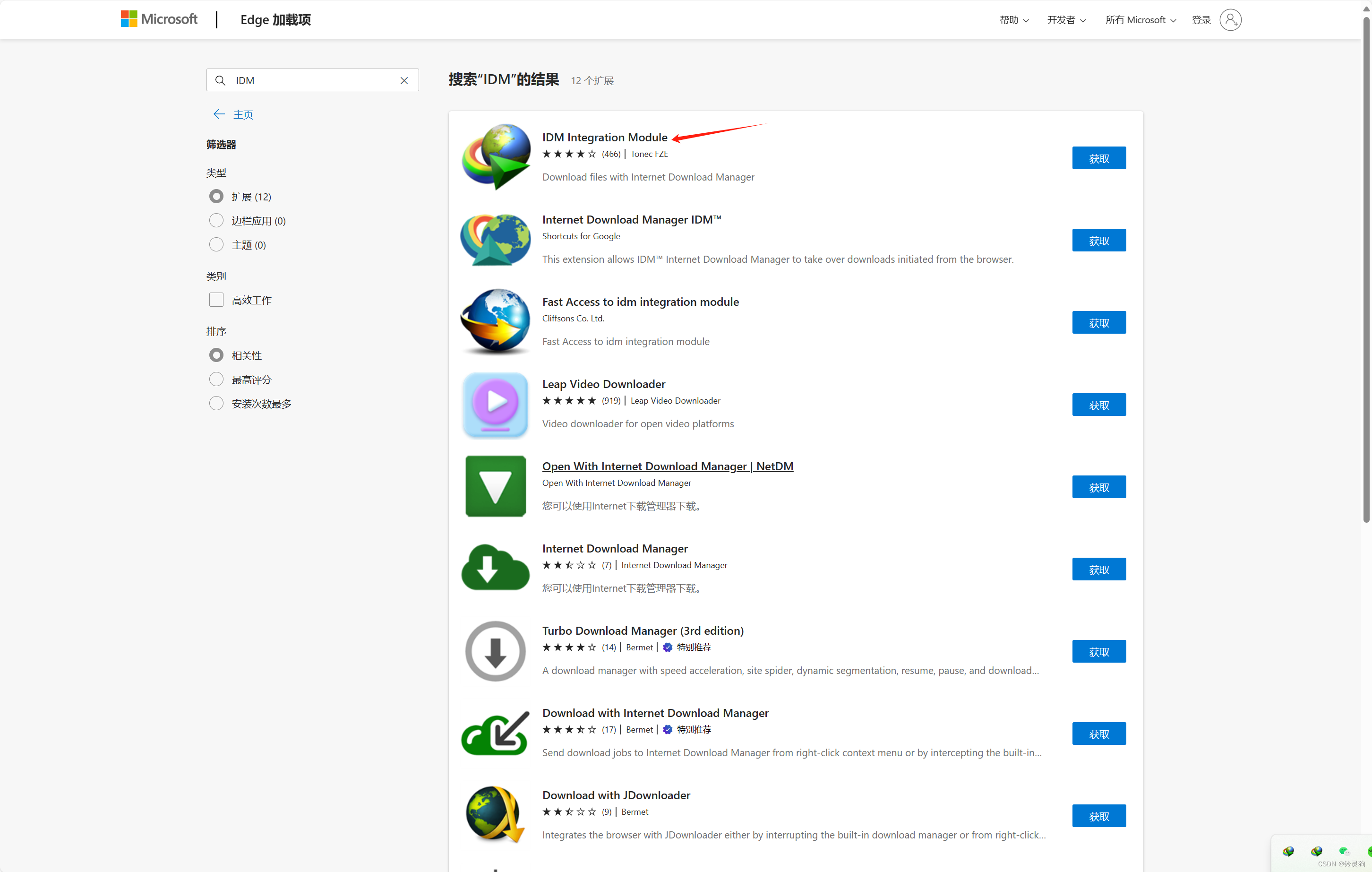Get the IDM Integration Module extension
The height and width of the screenshot is (872, 1372).
(1098, 158)
